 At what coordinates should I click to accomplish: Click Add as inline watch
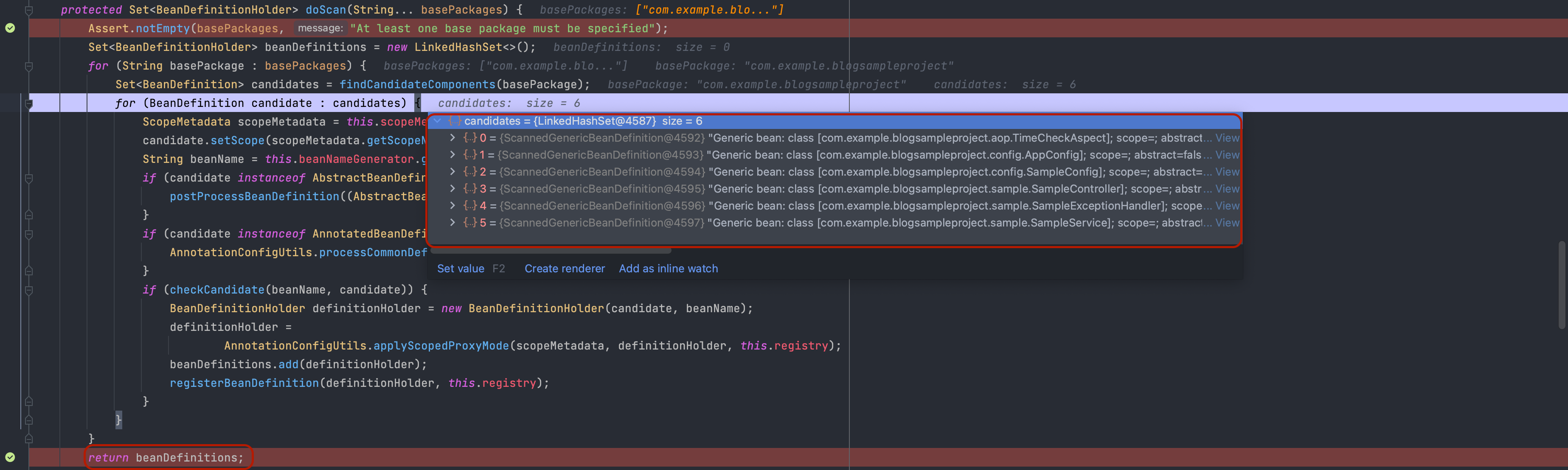click(x=668, y=269)
